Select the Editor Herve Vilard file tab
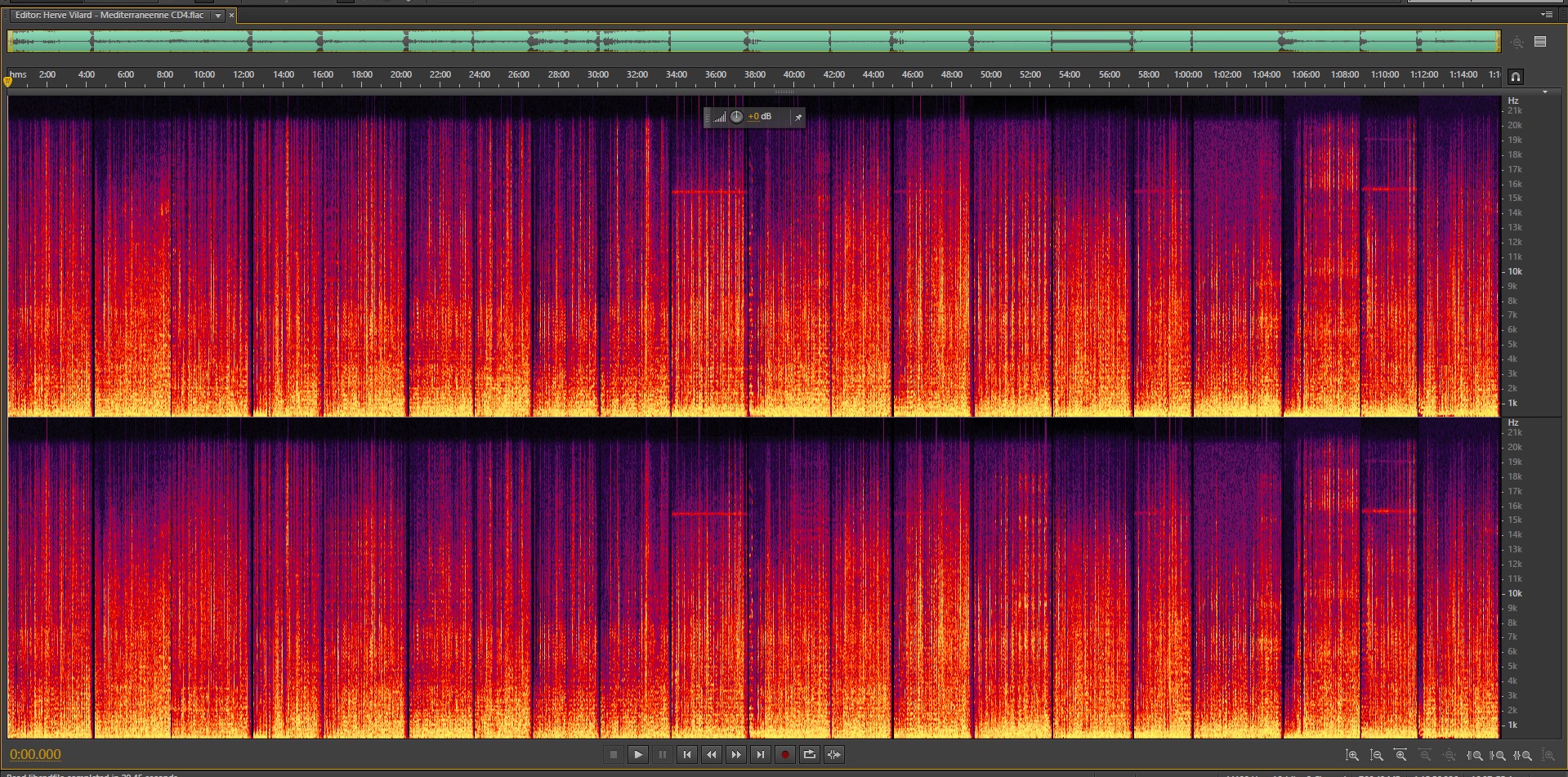The image size is (1568, 777). tap(109, 16)
